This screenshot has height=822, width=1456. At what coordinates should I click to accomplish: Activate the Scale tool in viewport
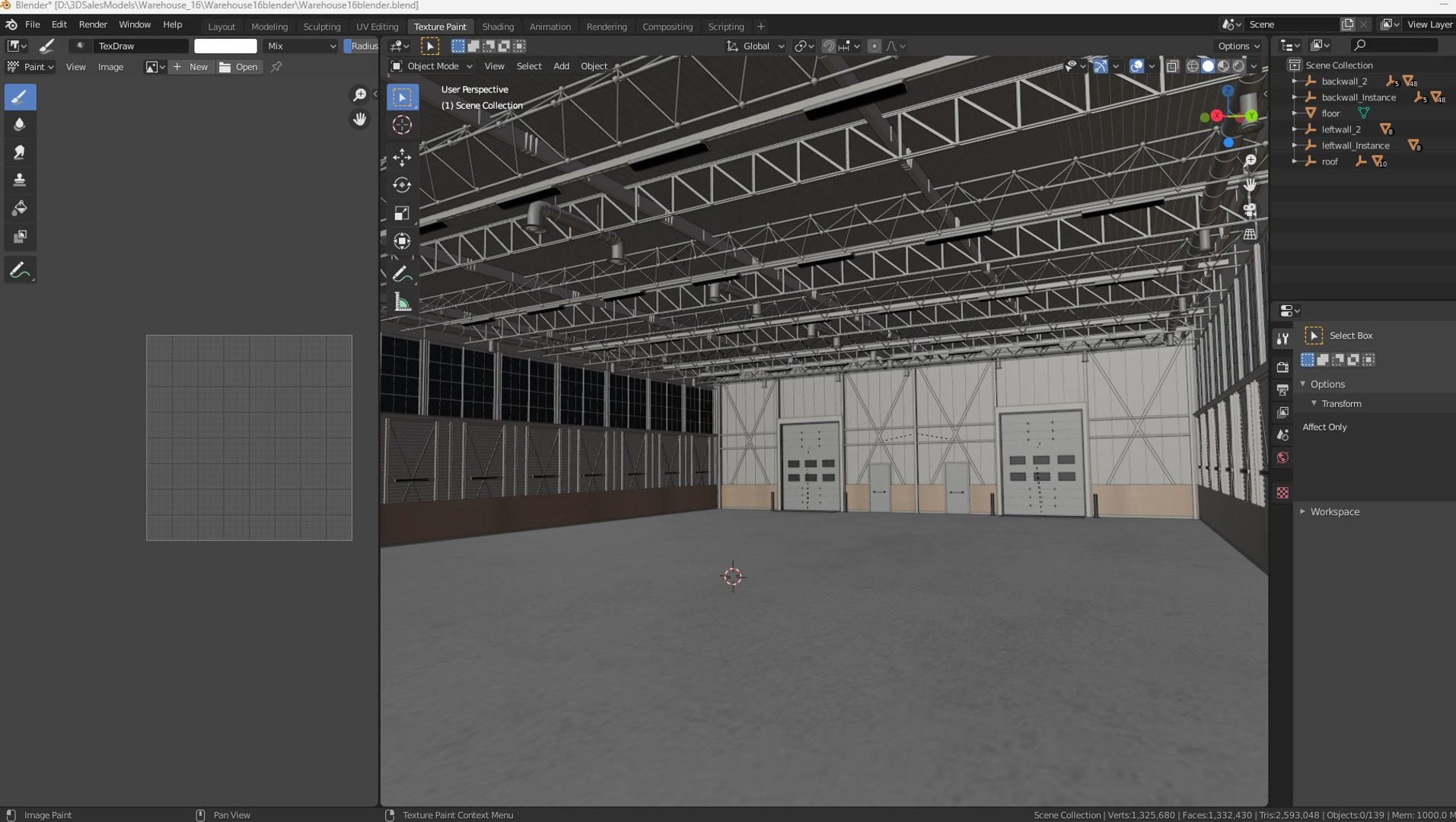(x=402, y=213)
